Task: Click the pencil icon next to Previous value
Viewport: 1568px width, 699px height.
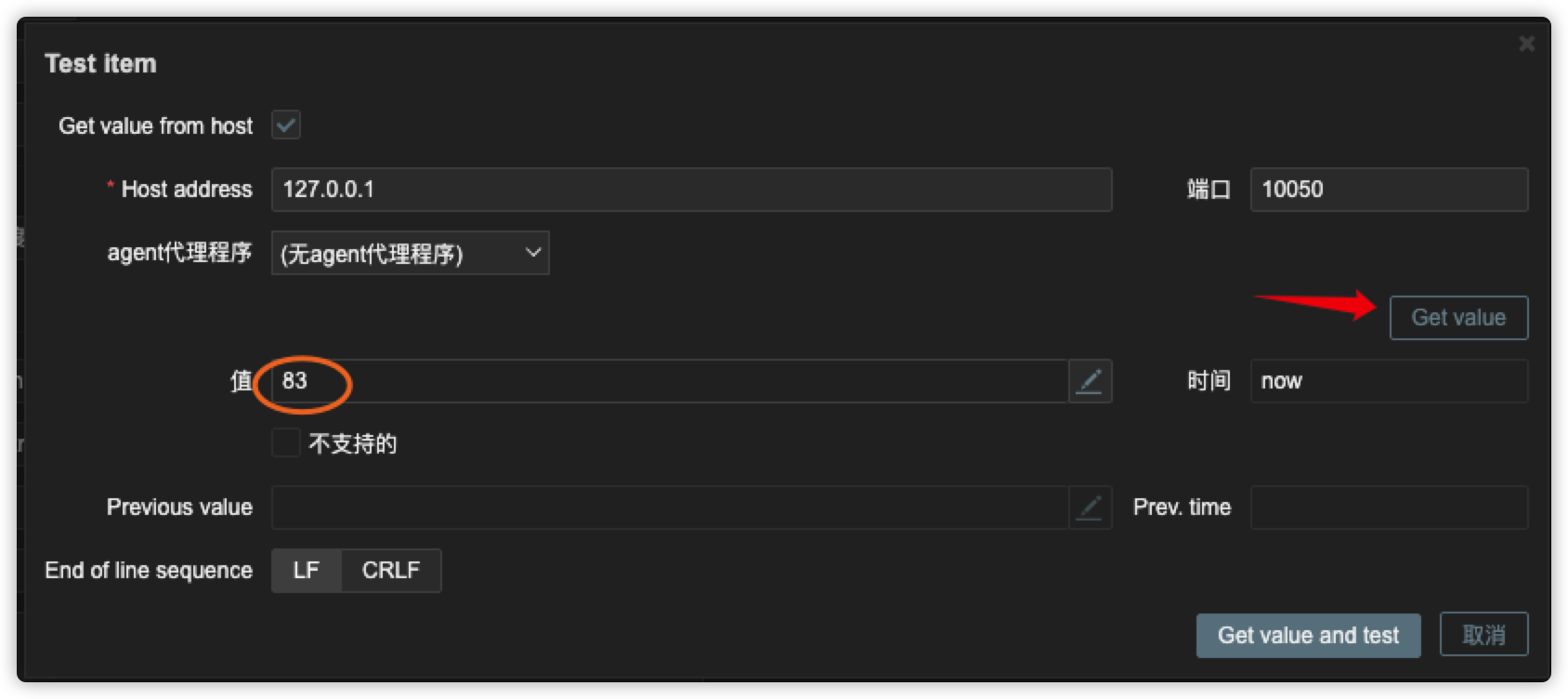Action: 1090,508
